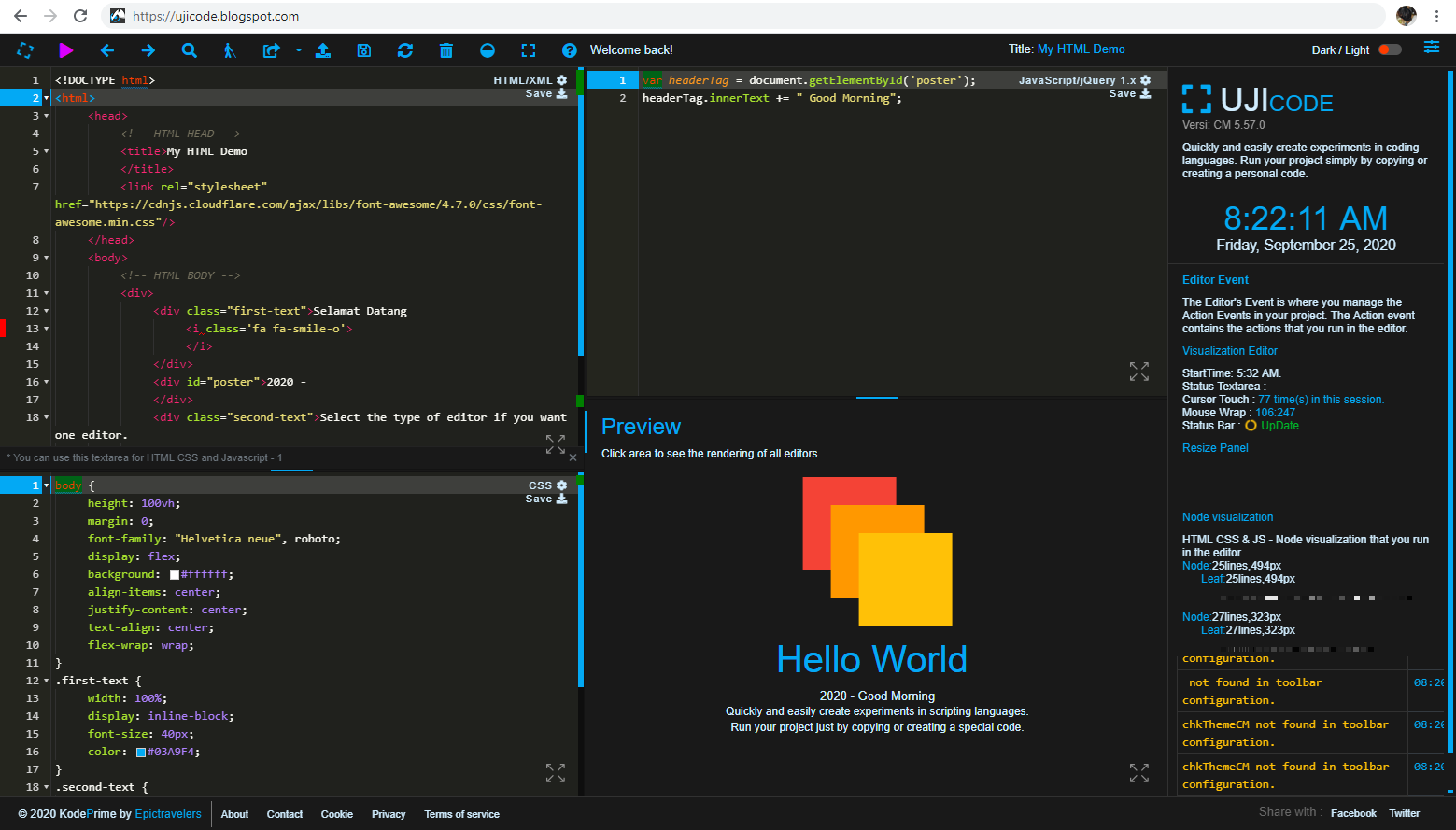
Task: Collapse the html tag fold at HTML line 2
Action: 47,98
